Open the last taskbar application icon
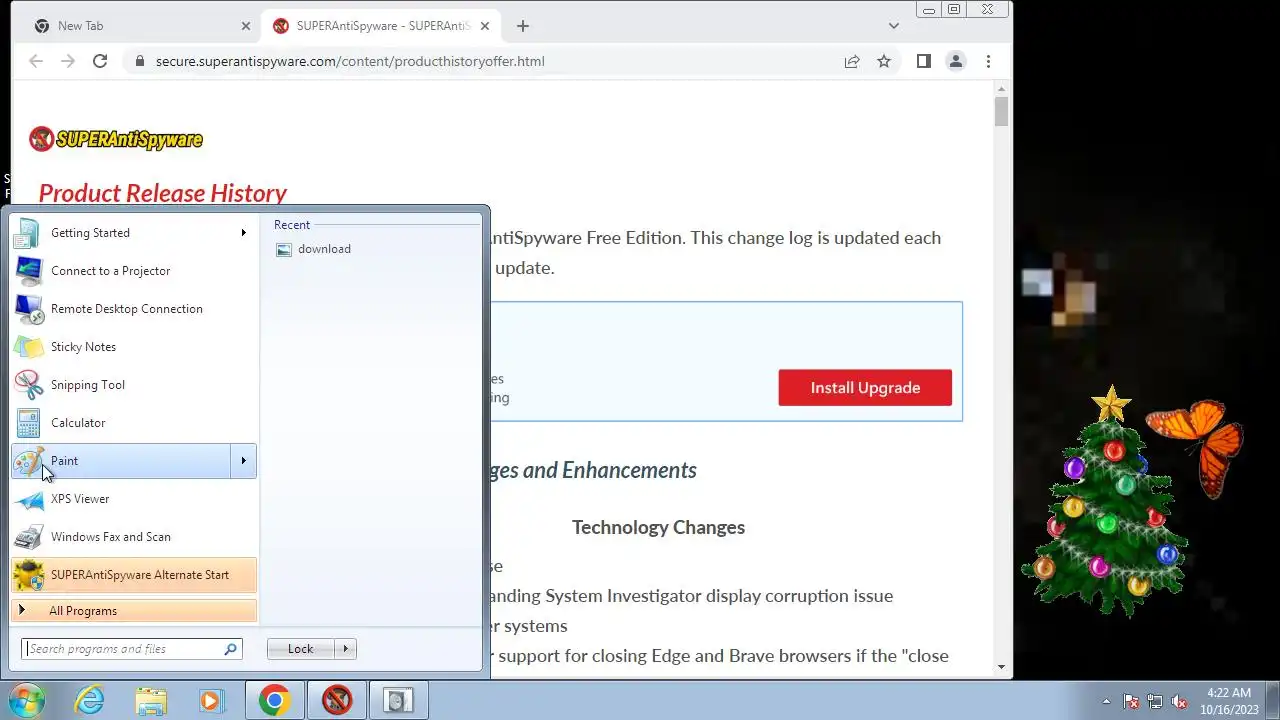Viewport: 1280px width, 720px height. coord(399,700)
